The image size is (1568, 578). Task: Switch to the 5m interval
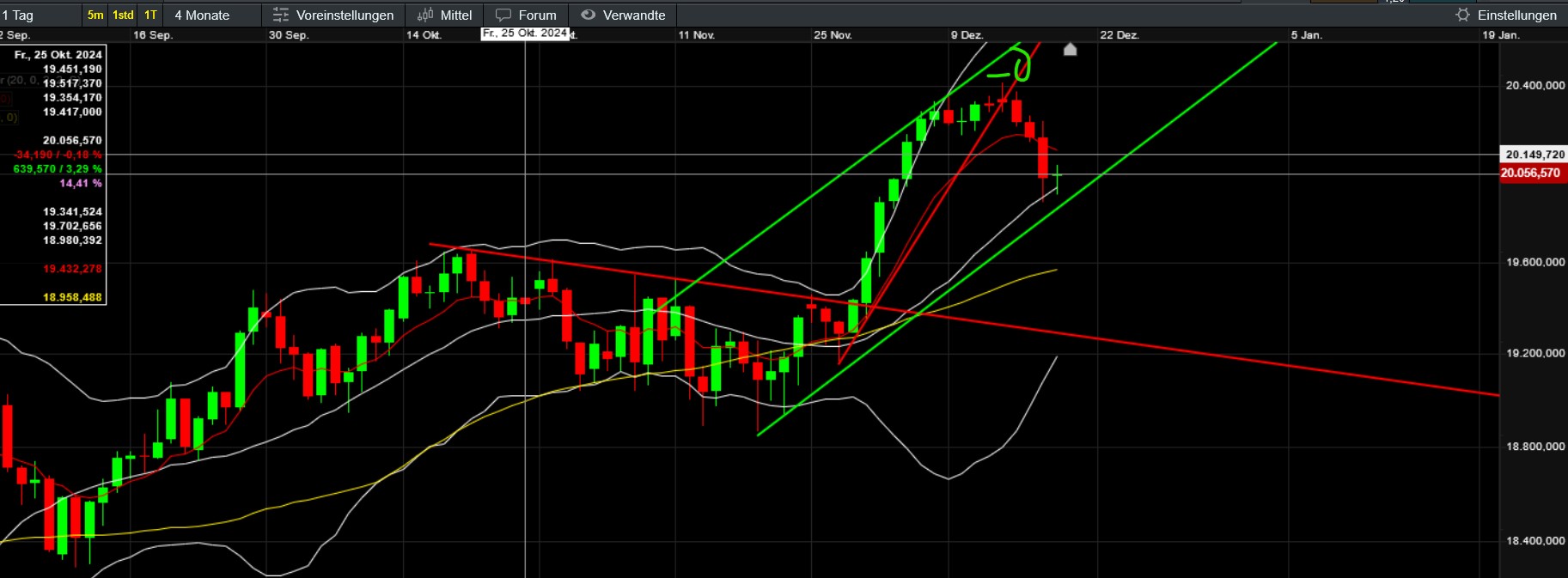(95, 15)
